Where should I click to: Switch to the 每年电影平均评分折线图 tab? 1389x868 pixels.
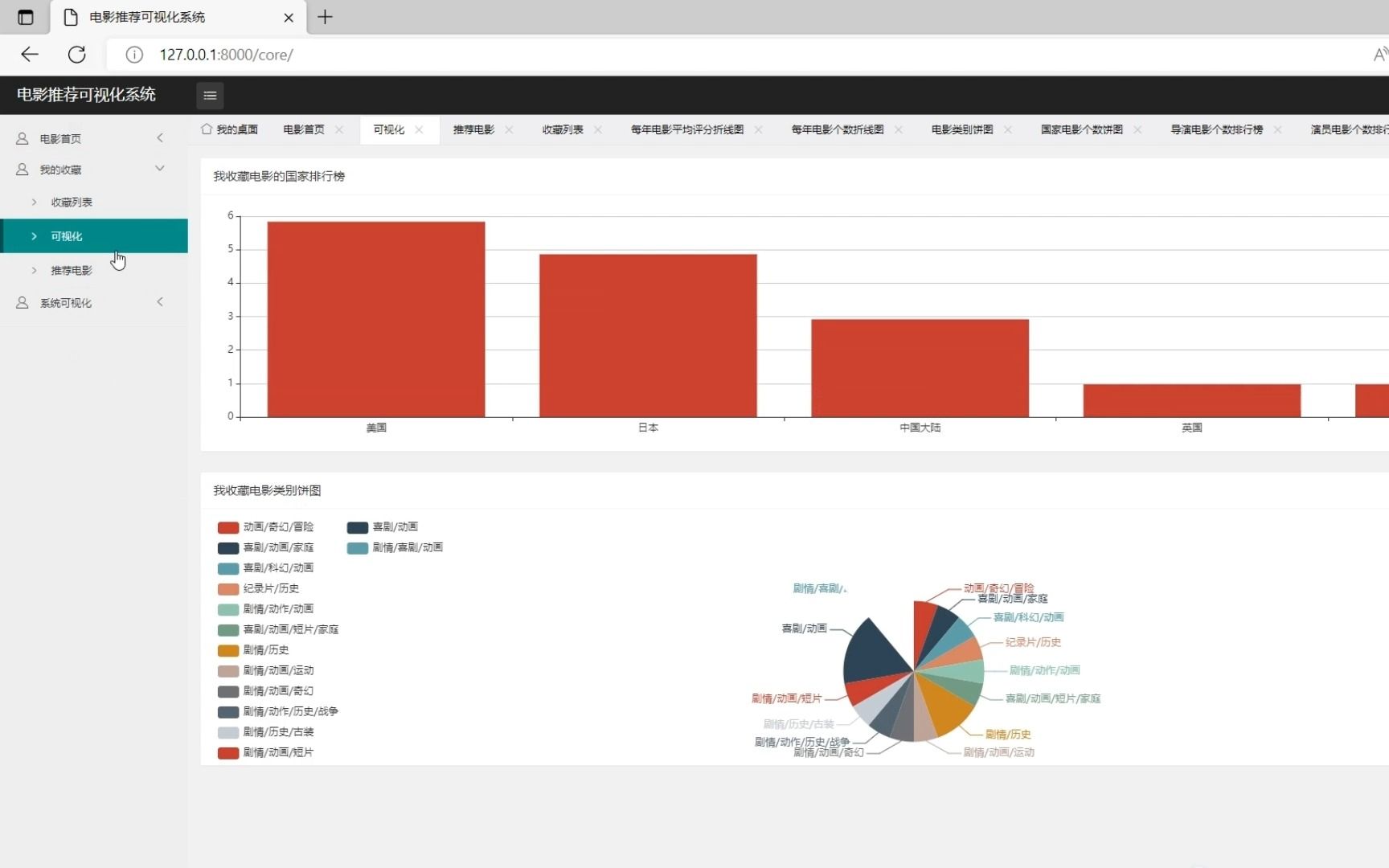pos(687,129)
